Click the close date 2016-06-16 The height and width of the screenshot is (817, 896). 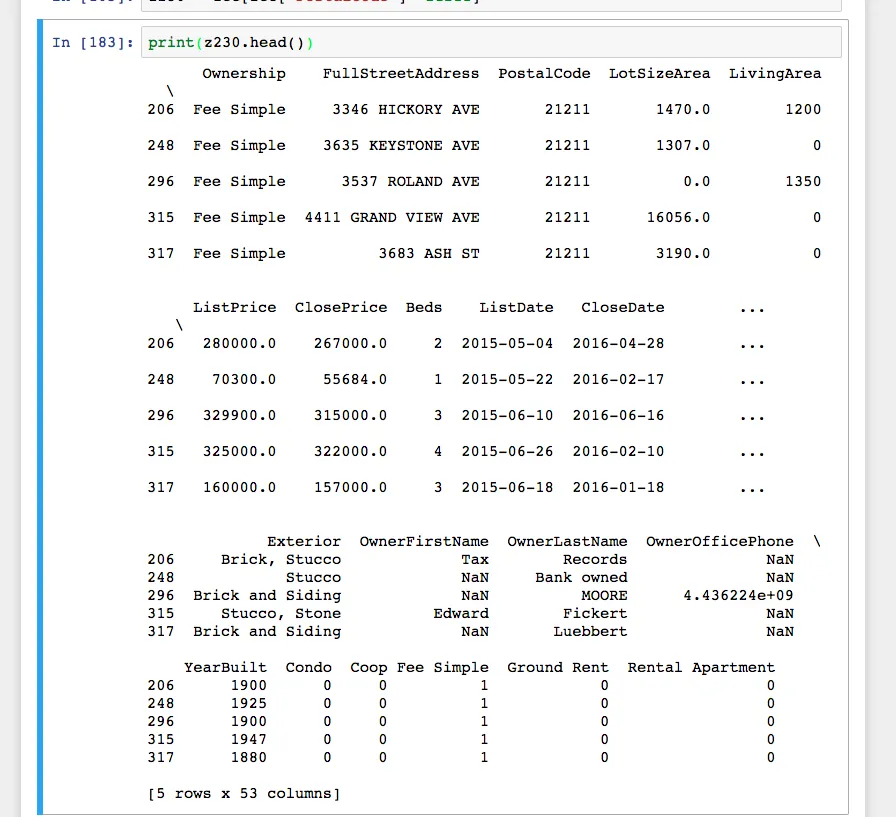pos(618,415)
